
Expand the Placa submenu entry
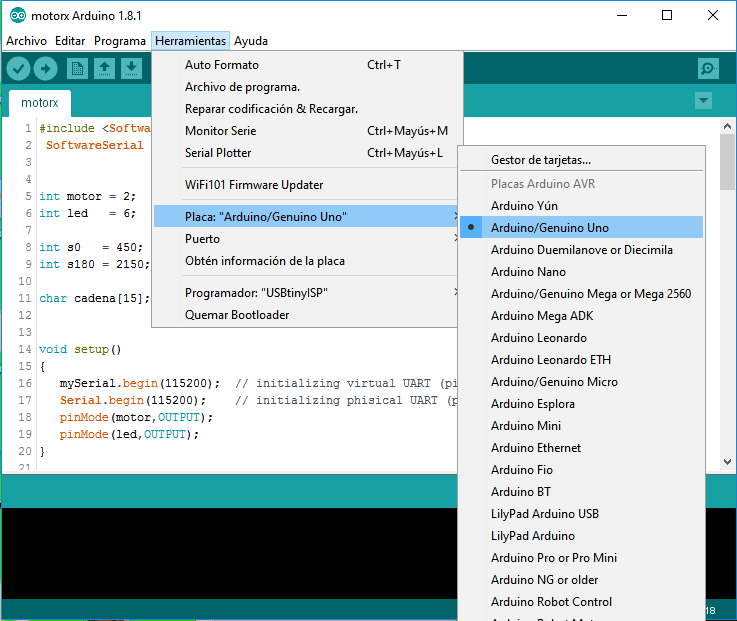coord(306,217)
